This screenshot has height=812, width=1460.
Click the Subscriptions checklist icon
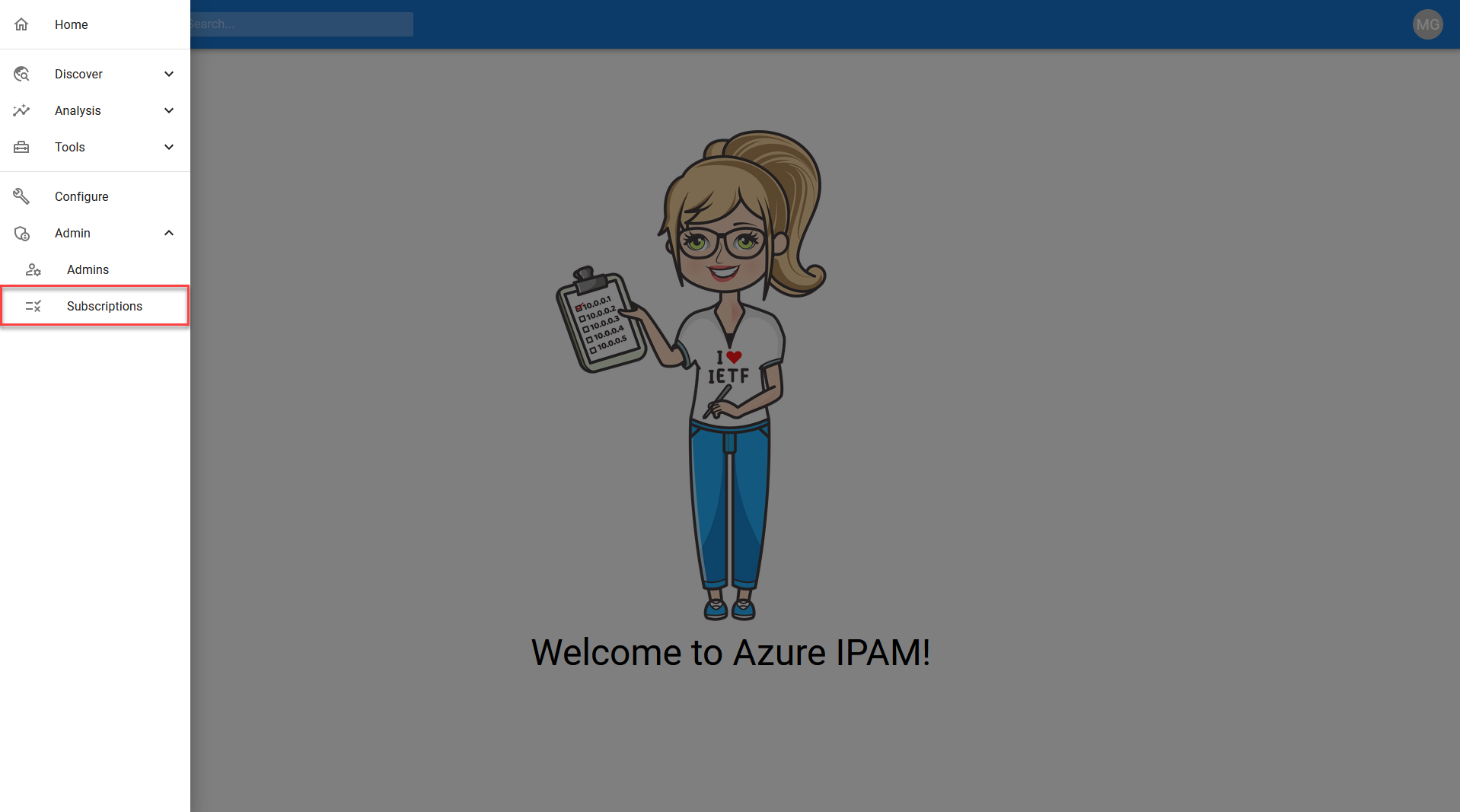click(33, 306)
